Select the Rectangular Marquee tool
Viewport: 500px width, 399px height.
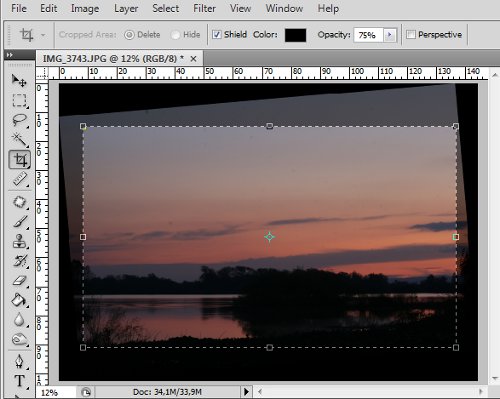tap(19, 100)
